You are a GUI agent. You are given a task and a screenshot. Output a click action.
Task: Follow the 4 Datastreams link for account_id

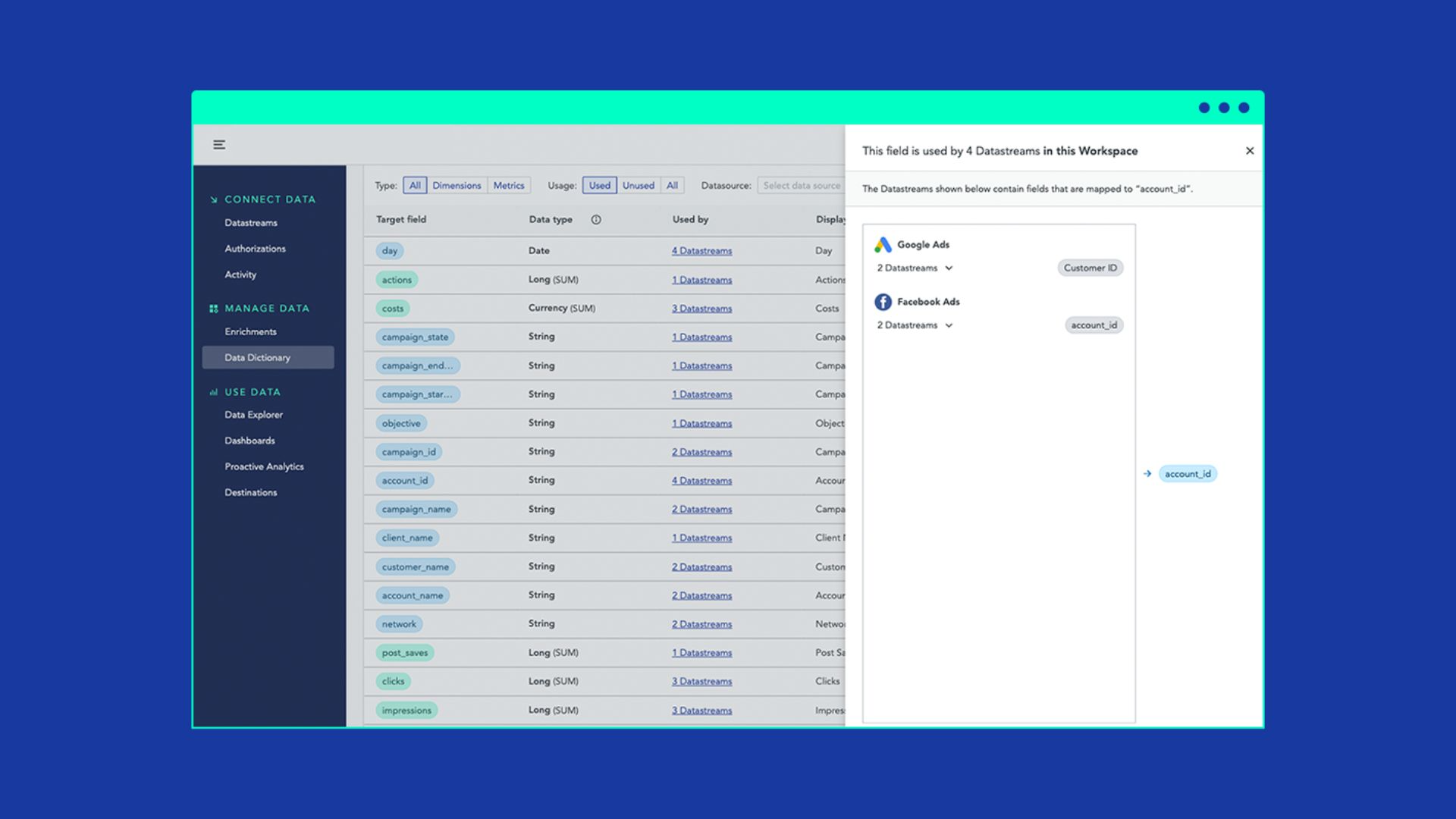pos(701,480)
